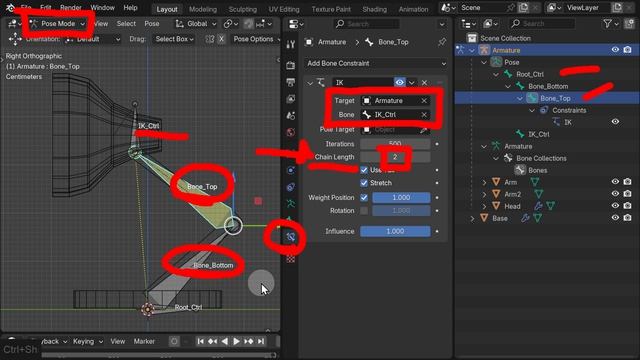The width and height of the screenshot is (640, 360).
Task: Hide the Base object in the outliner
Action: point(615,218)
